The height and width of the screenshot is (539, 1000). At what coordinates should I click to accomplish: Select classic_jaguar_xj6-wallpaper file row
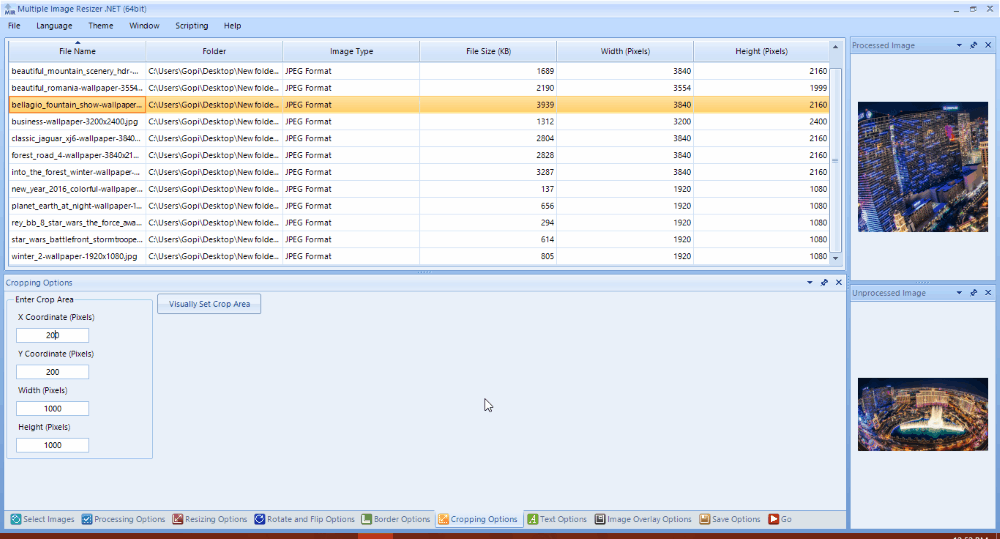point(419,138)
